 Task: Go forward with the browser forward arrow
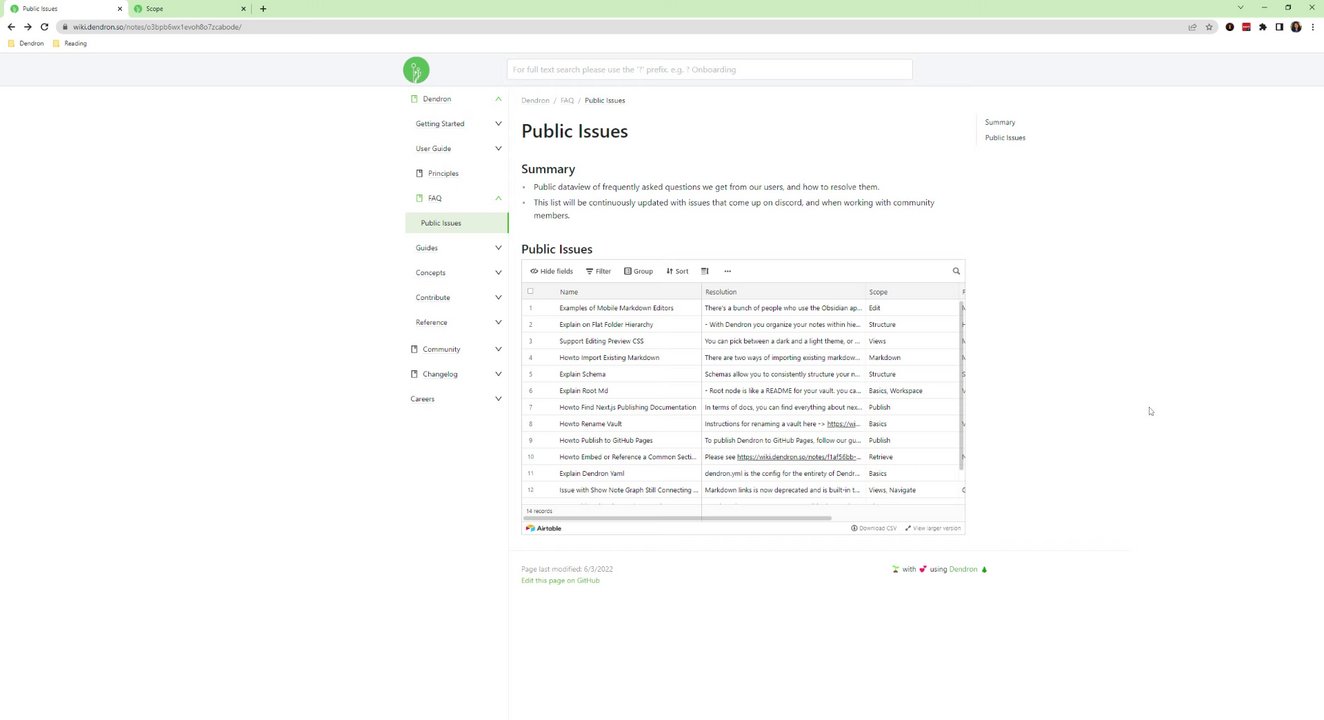click(x=27, y=27)
